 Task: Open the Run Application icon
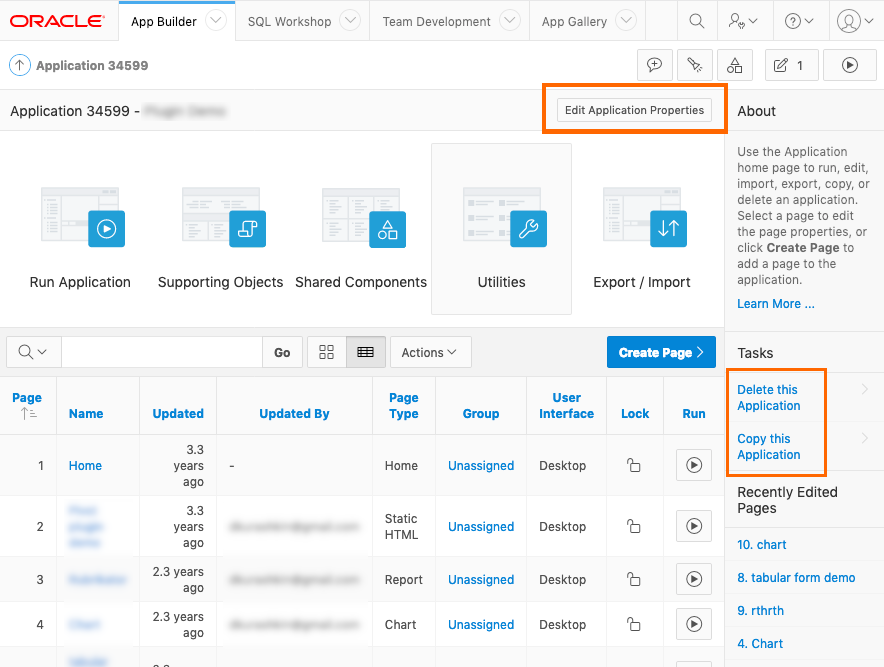(x=83, y=218)
